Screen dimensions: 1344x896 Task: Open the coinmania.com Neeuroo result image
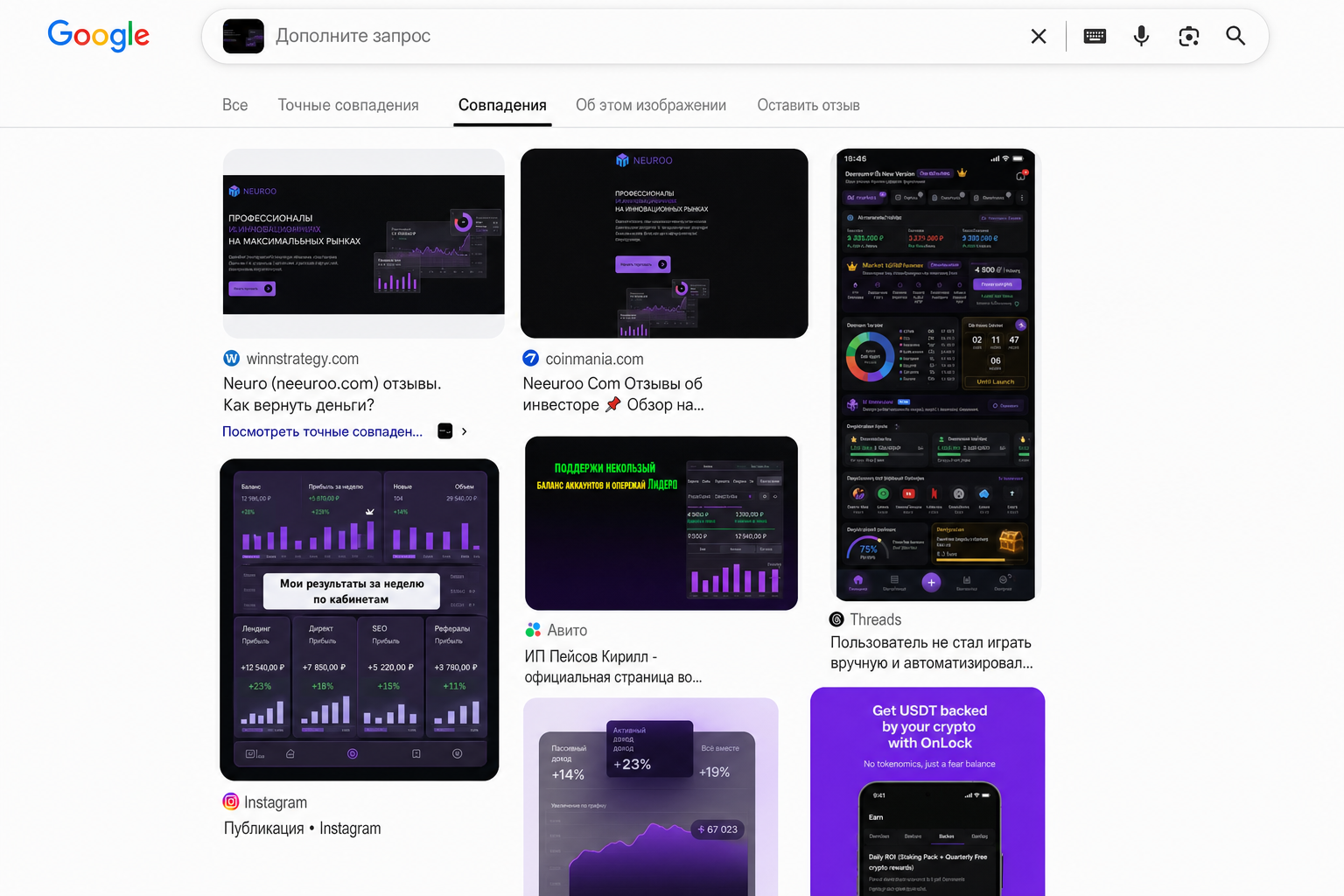[664, 243]
